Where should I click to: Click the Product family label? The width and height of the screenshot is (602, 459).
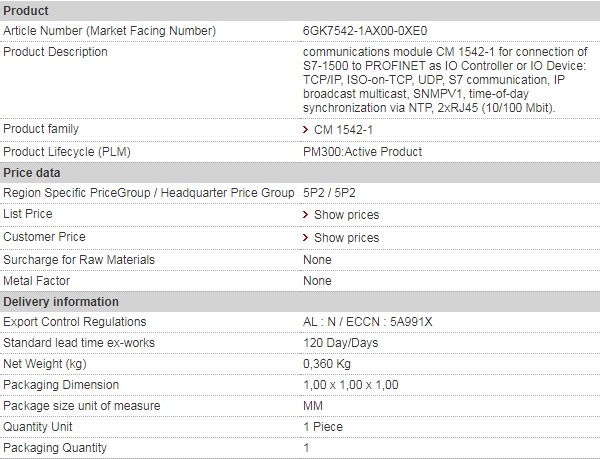click(x=41, y=129)
